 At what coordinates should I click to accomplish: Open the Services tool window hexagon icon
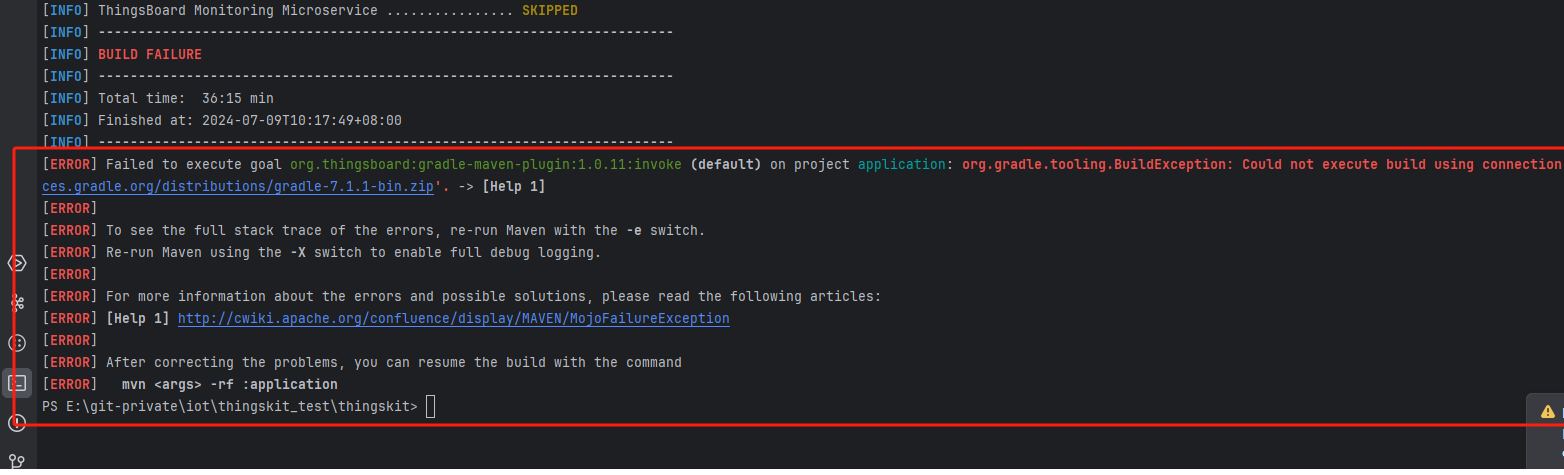point(17,263)
